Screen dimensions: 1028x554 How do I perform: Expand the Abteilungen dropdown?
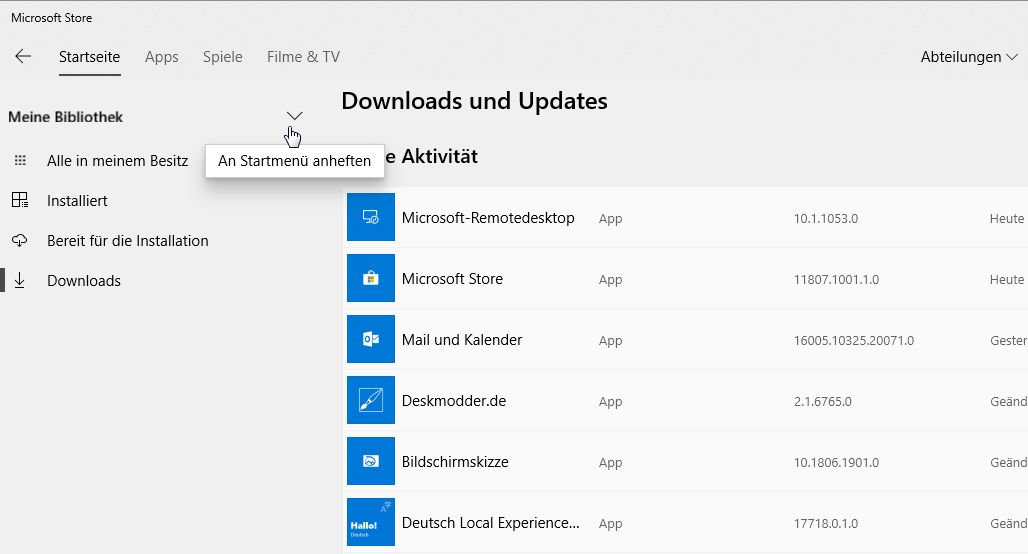click(968, 57)
